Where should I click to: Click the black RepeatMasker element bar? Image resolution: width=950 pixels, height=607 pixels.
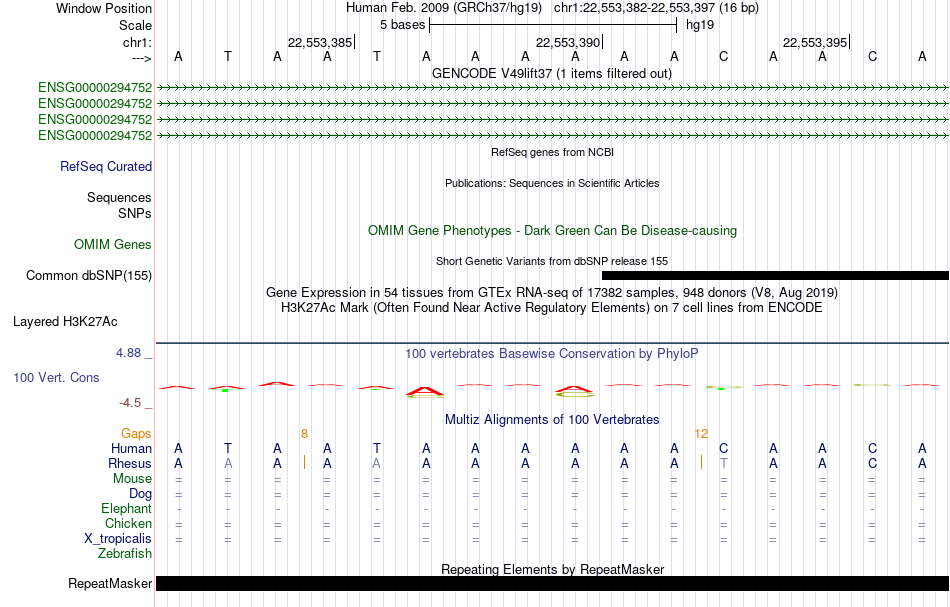[x=552, y=583]
